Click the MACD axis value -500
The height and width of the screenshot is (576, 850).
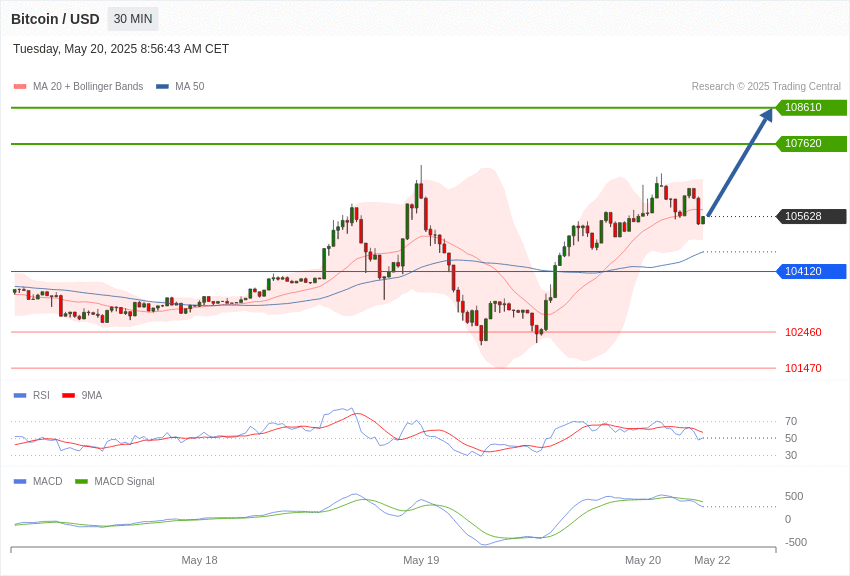click(x=794, y=542)
